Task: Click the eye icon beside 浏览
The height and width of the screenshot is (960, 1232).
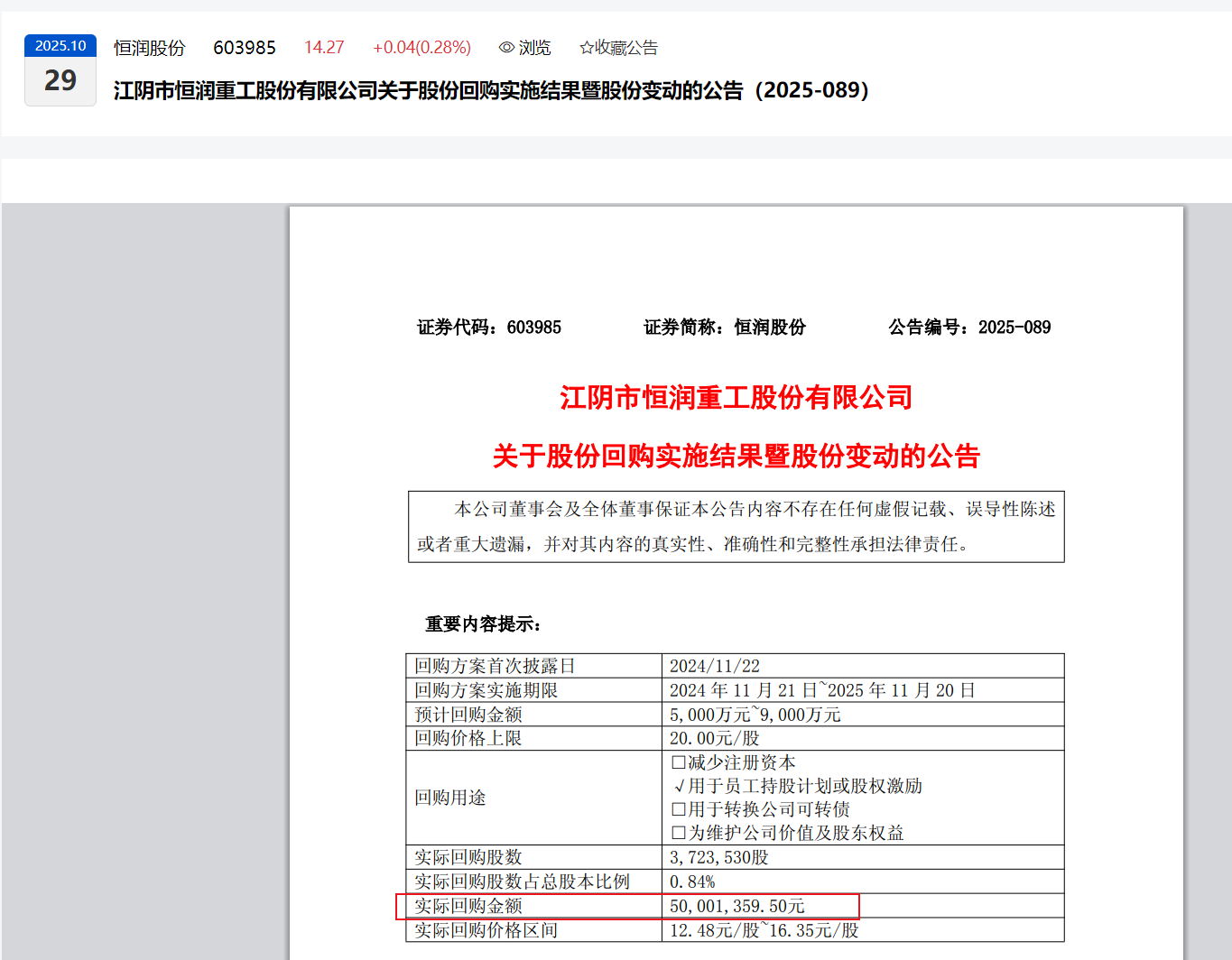Action: [x=506, y=47]
